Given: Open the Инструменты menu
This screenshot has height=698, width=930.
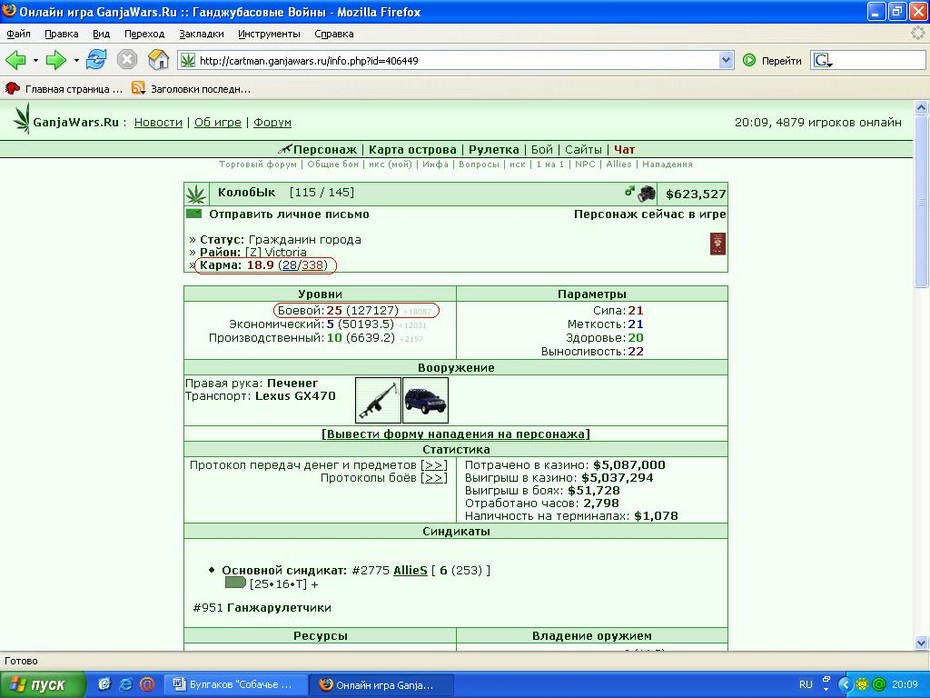Looking at the screenshot, I should (269, 34).
